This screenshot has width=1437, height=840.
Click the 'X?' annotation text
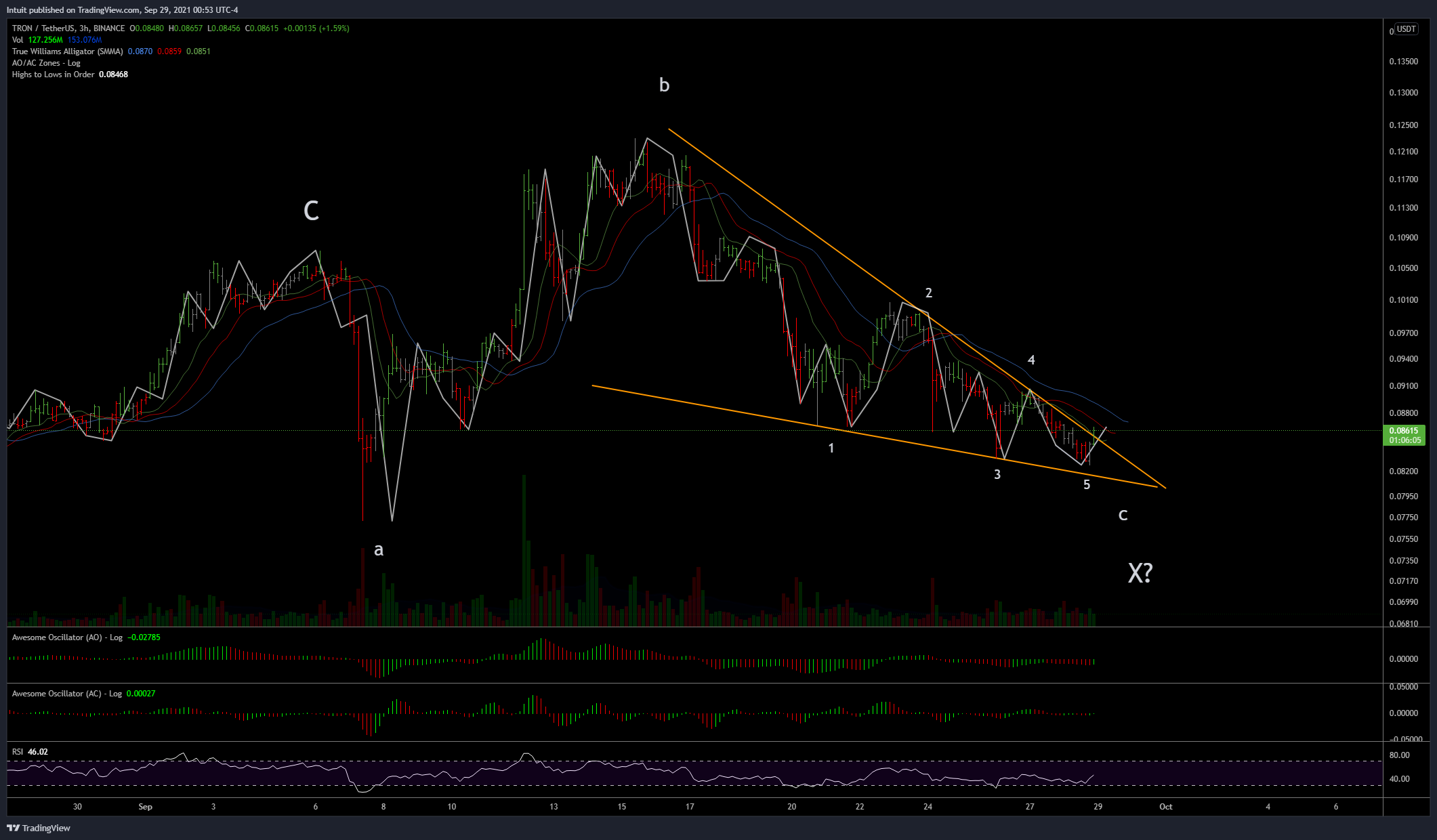(1140, 573)
